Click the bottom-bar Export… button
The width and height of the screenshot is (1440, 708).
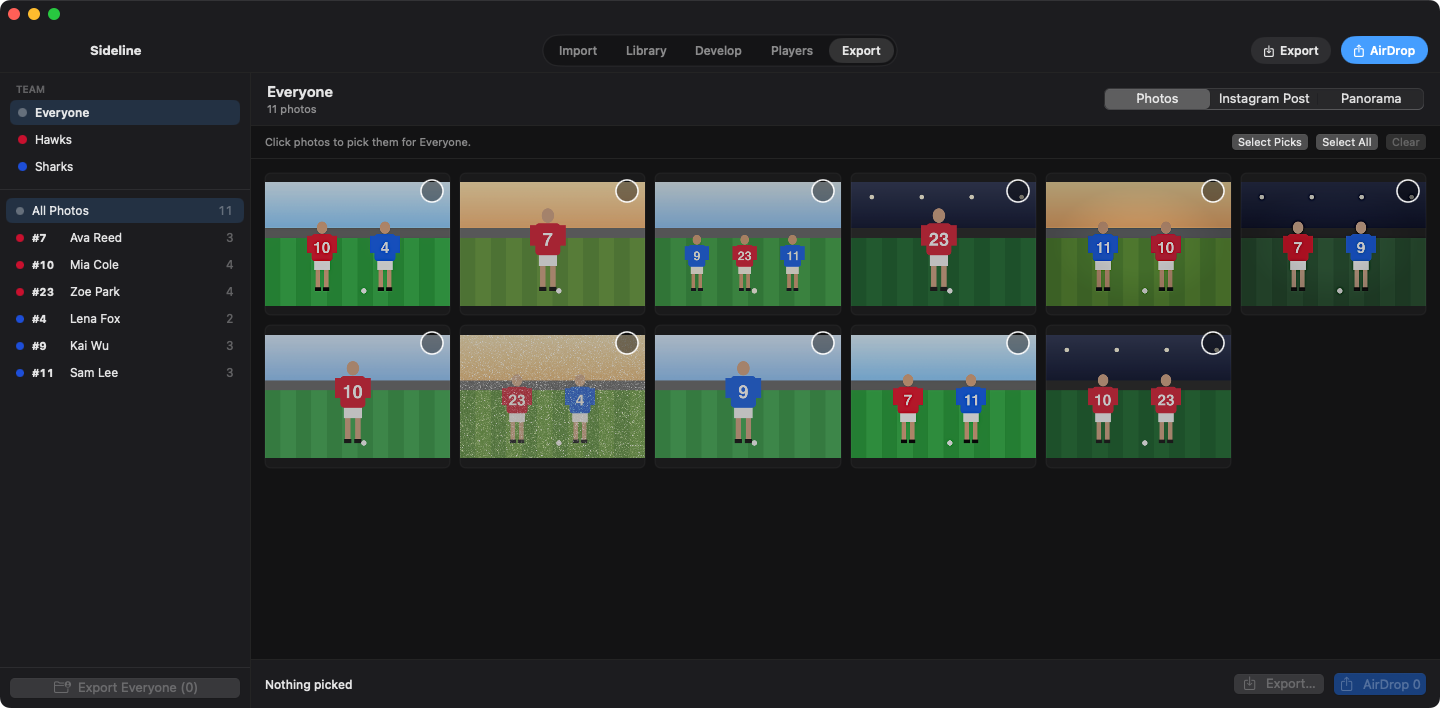(x=1279, y=684)
